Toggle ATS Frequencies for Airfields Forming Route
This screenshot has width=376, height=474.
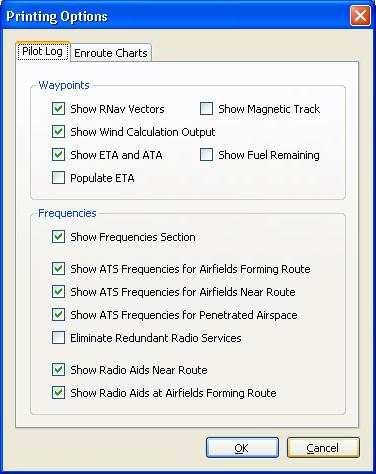(x=58, y=269)
